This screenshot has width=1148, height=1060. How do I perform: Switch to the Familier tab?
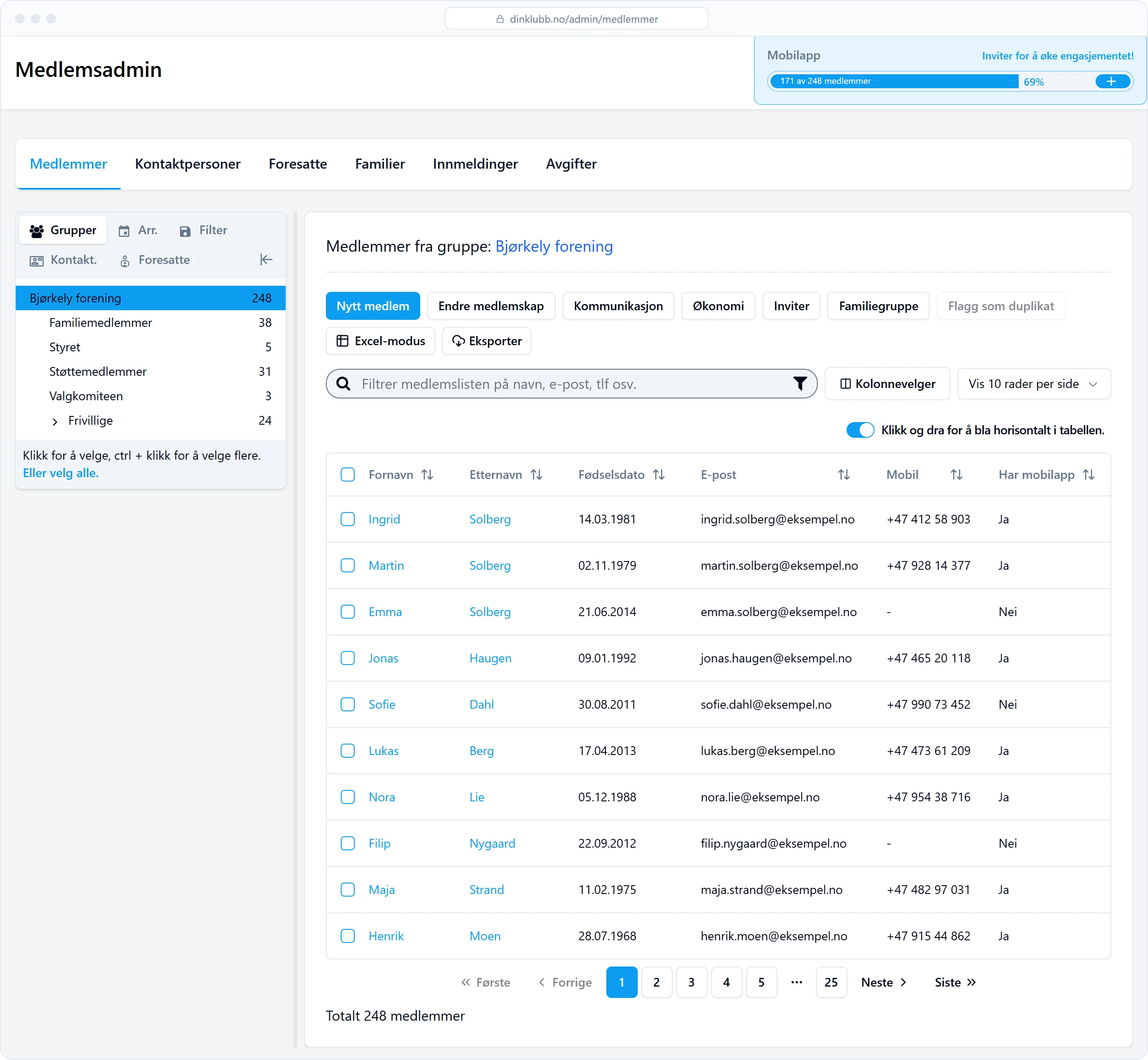point(380,164)
